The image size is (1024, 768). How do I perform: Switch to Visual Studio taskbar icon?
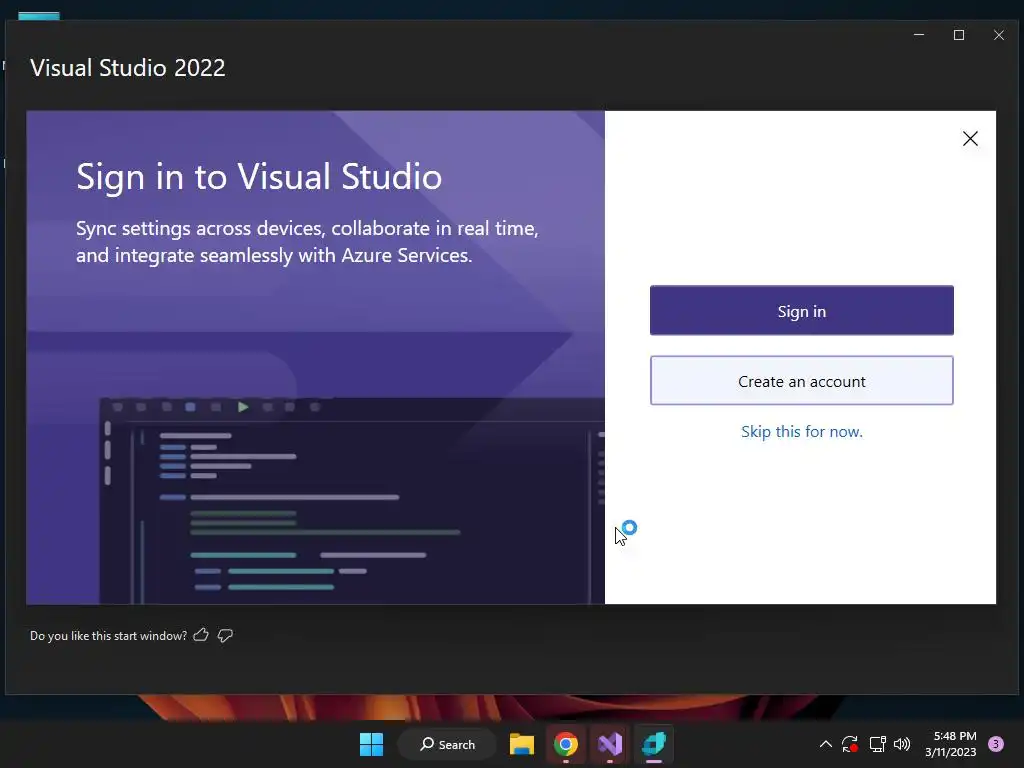click(x=610, y=744)
